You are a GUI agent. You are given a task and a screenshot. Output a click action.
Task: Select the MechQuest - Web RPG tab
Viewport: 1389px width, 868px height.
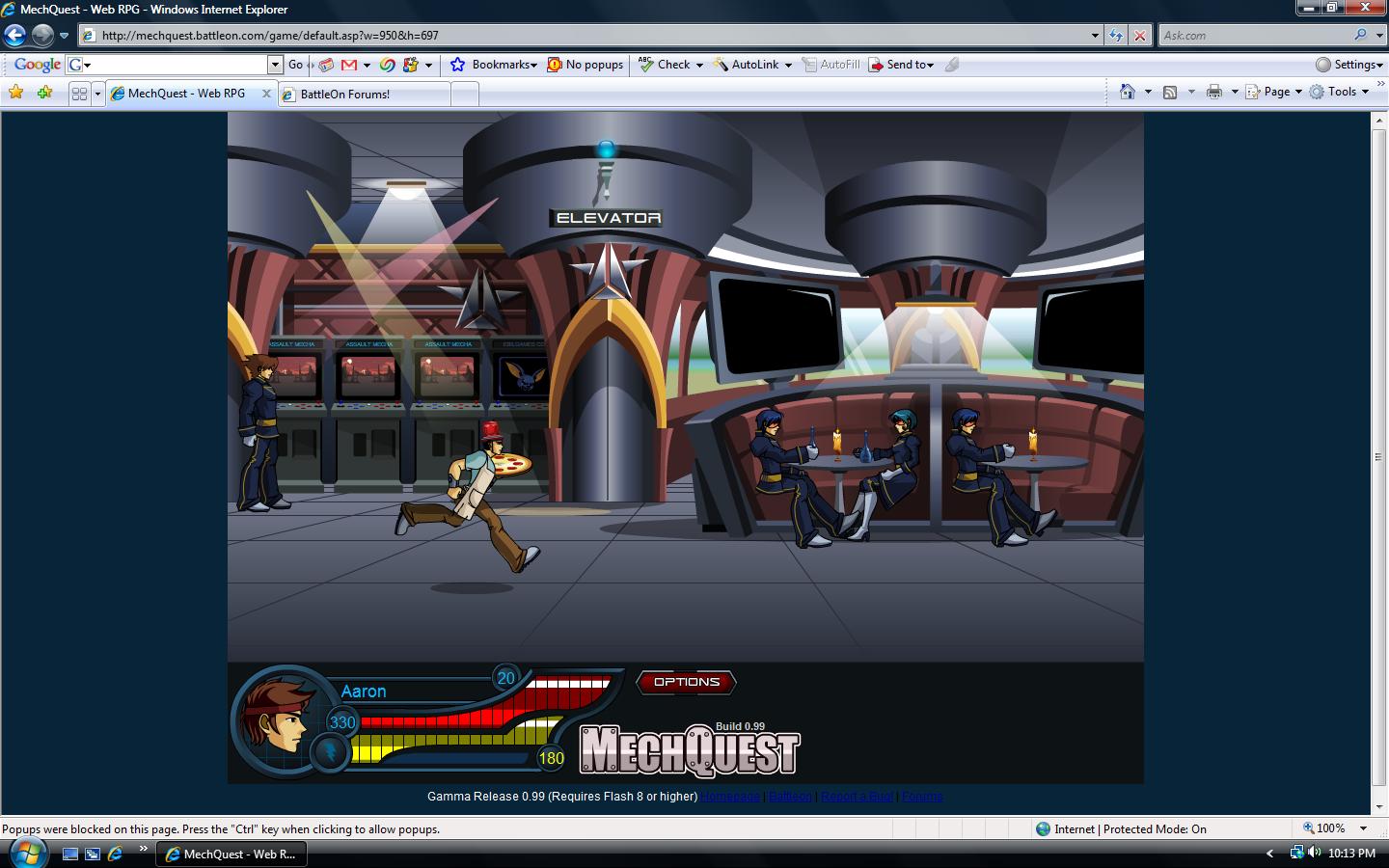(x=185, y=94)
